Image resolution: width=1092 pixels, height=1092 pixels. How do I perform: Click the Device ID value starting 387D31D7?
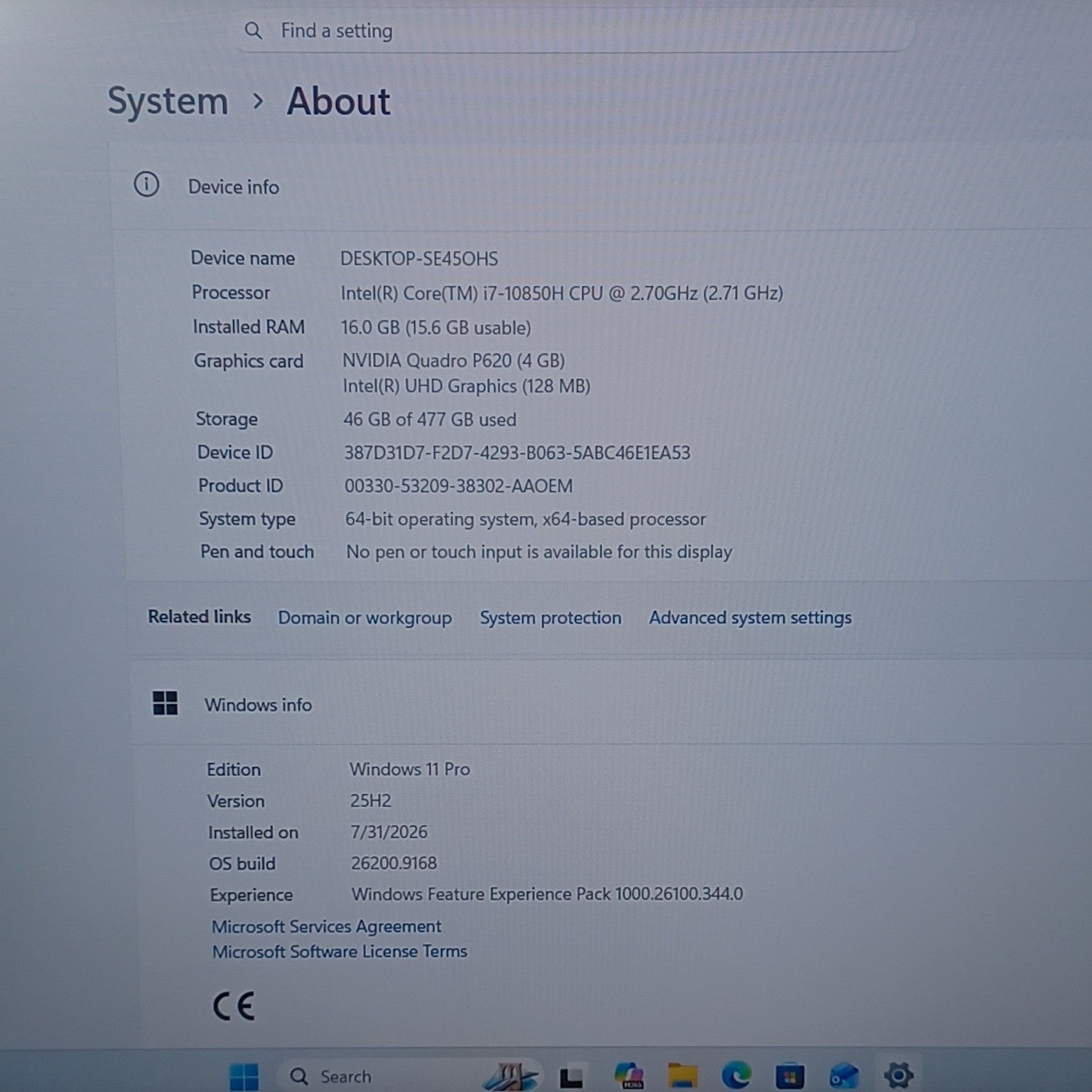coord(517,453)
